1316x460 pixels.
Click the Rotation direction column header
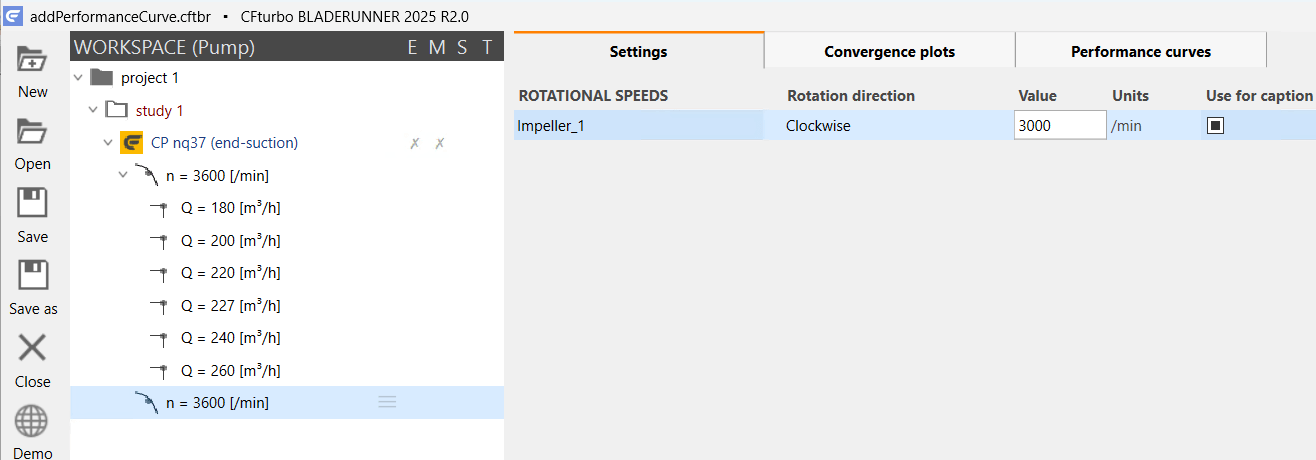pyautogui.click(x=851, y=96)
